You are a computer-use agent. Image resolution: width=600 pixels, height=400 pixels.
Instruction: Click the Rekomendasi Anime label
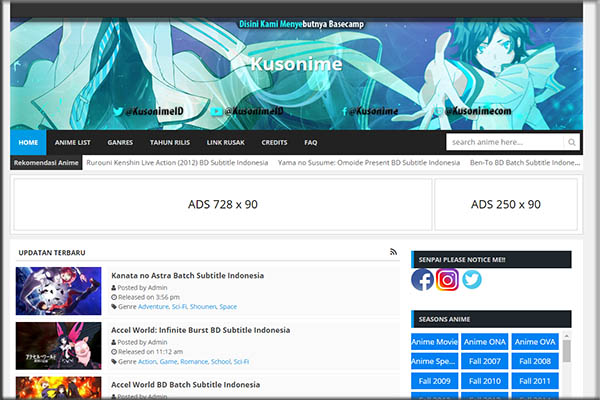coord(46,163)
